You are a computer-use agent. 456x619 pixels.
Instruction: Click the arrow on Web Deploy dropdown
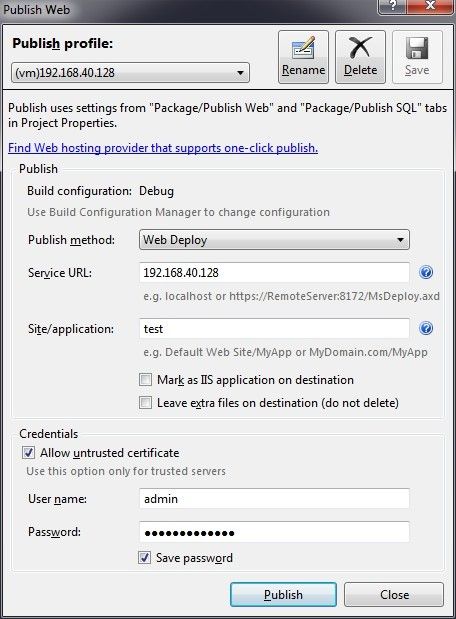[400, 240]
